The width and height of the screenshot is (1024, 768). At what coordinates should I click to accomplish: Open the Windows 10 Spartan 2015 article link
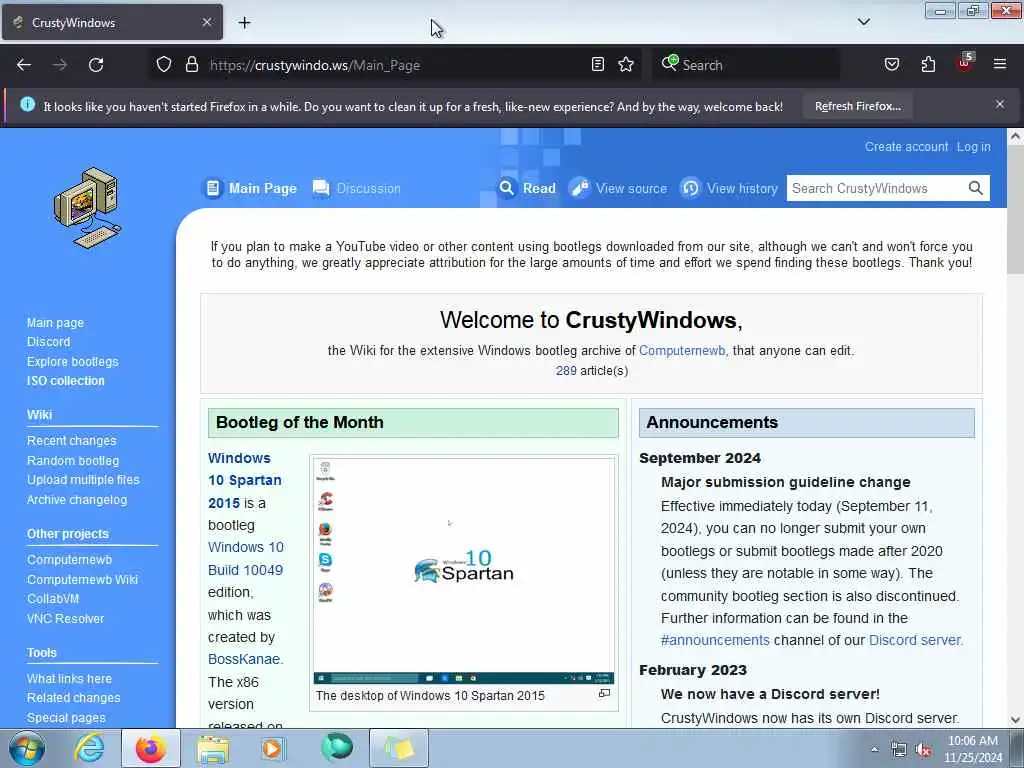[245, 480]
